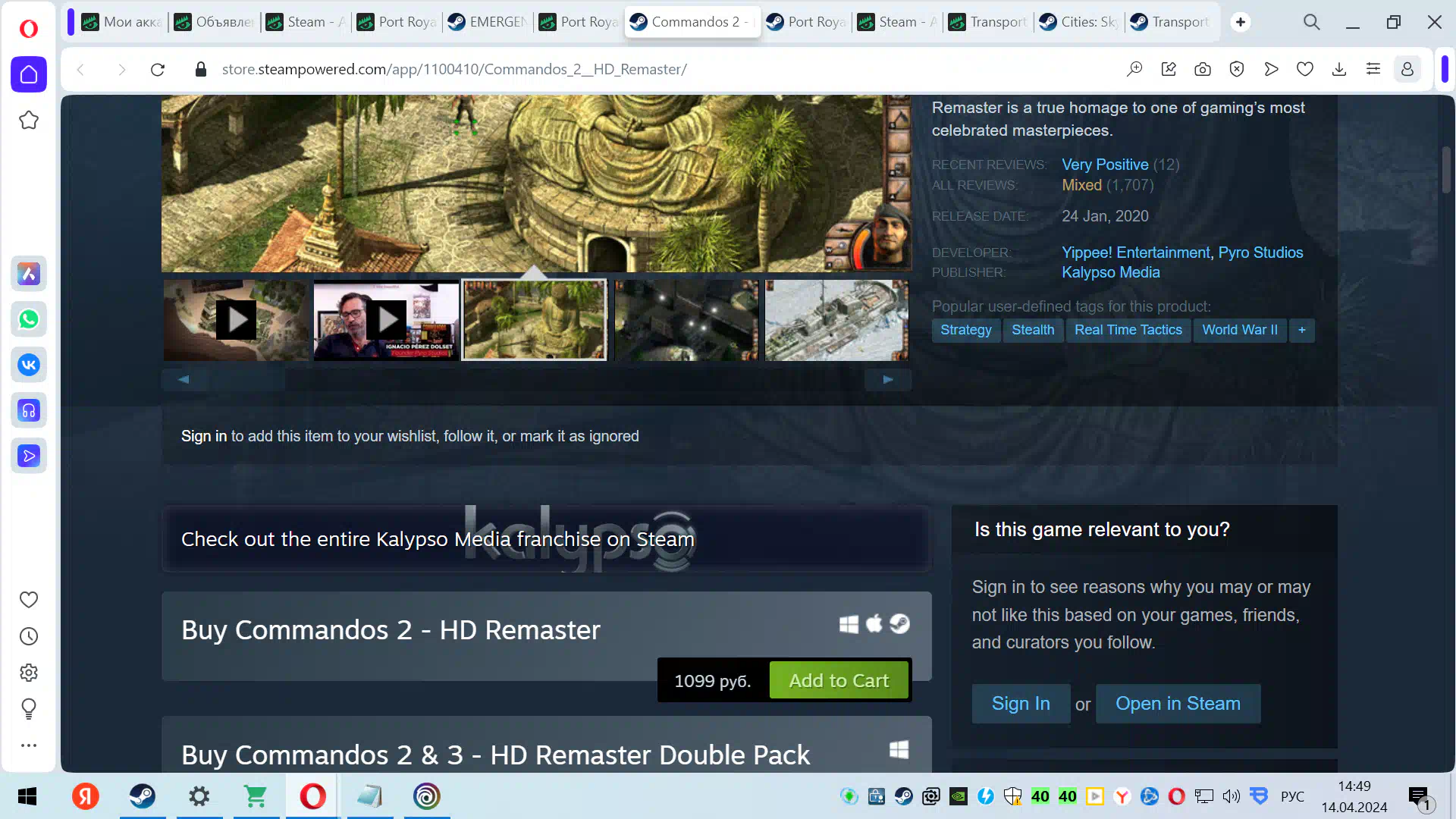Switch to the EMERGENCY tab
Screen dimensions: 1456x819
(x=488, y=22)
